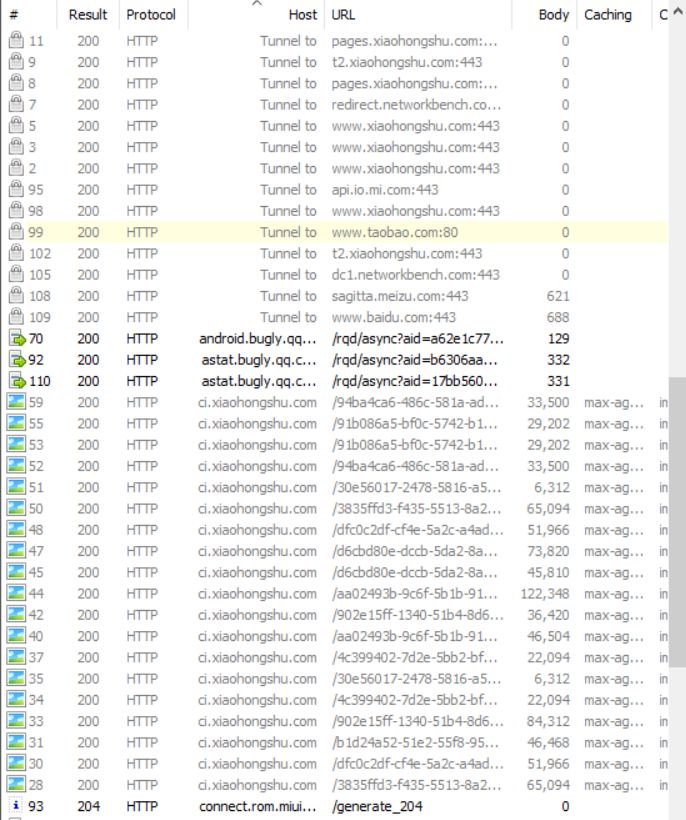This screenshot has height=820, width=686.
Task: Select the lock icon of session 109
Action: click(x=16, y=317)
